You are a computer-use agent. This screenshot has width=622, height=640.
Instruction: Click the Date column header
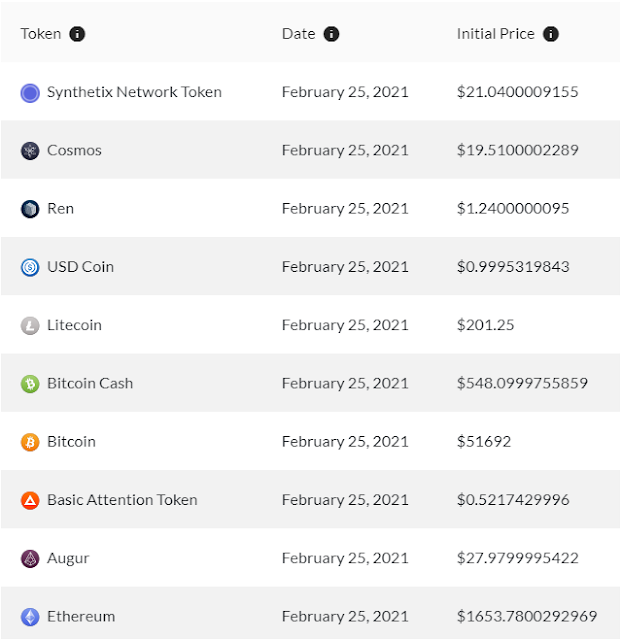[298, 34]
